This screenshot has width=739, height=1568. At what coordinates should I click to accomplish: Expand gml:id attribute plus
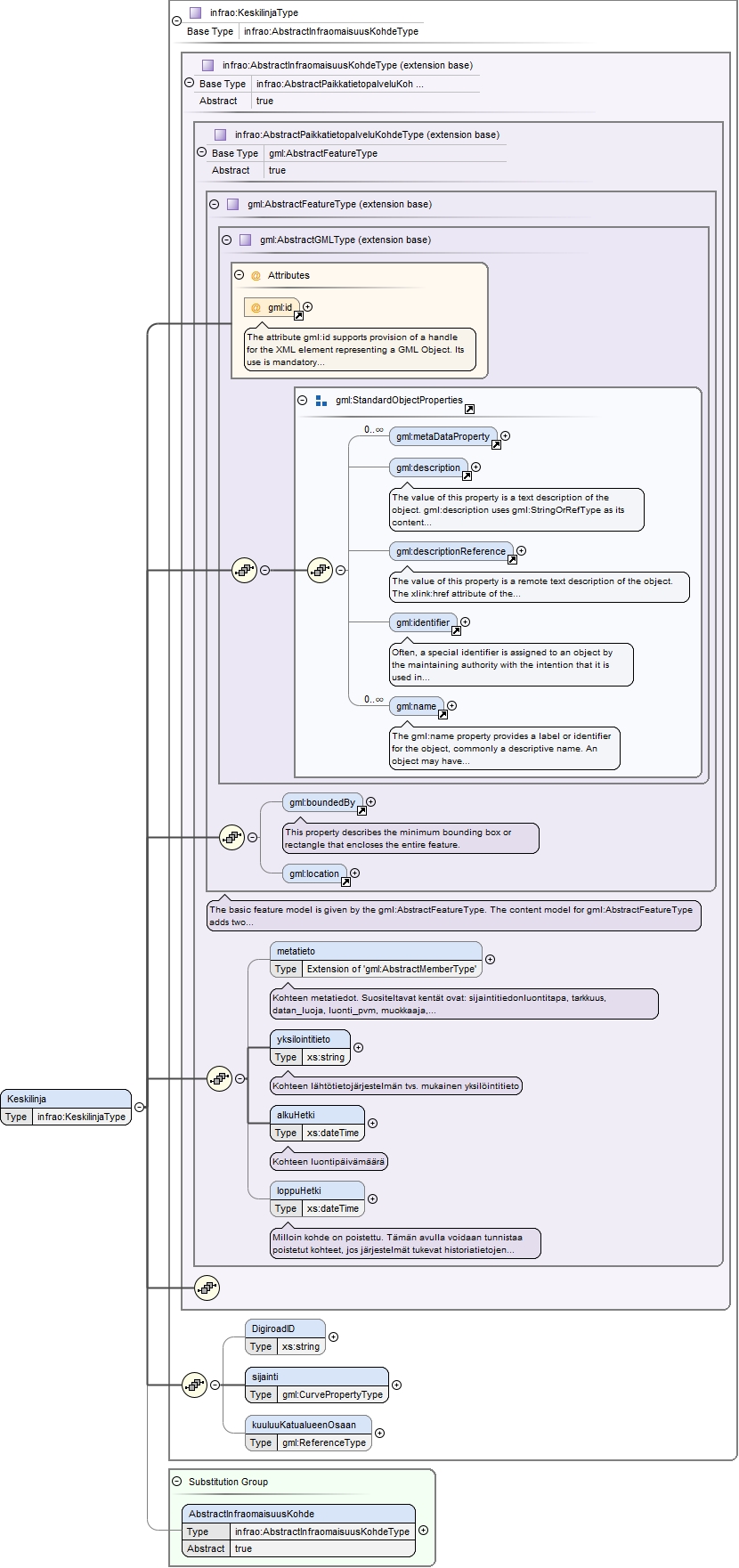click(308, 306)
